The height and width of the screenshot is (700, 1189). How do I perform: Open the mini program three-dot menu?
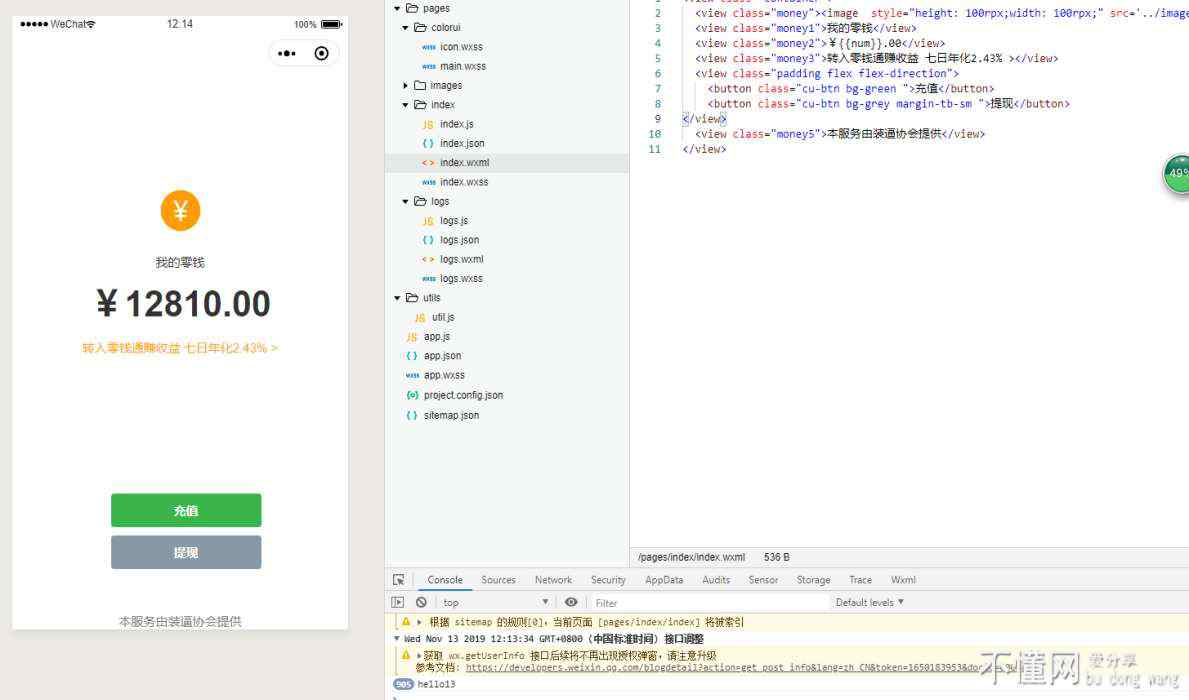tap(287, 54)
